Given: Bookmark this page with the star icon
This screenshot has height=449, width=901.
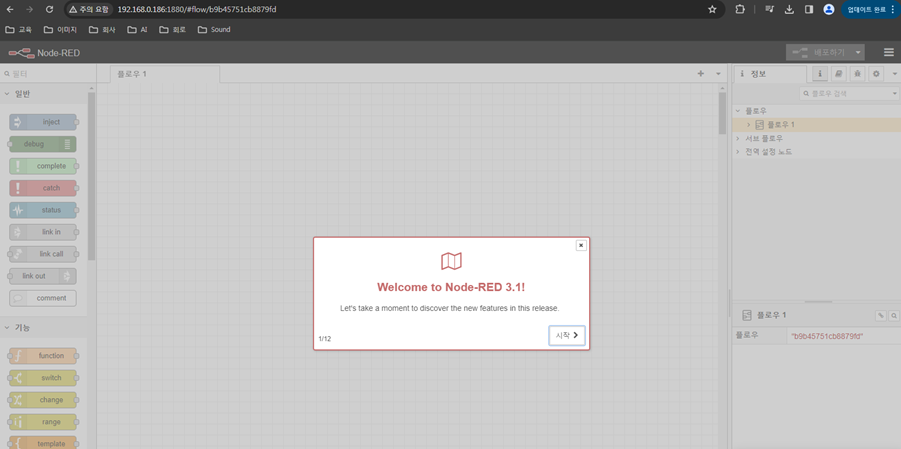Looking at the screenshot, I should [713, 9].
